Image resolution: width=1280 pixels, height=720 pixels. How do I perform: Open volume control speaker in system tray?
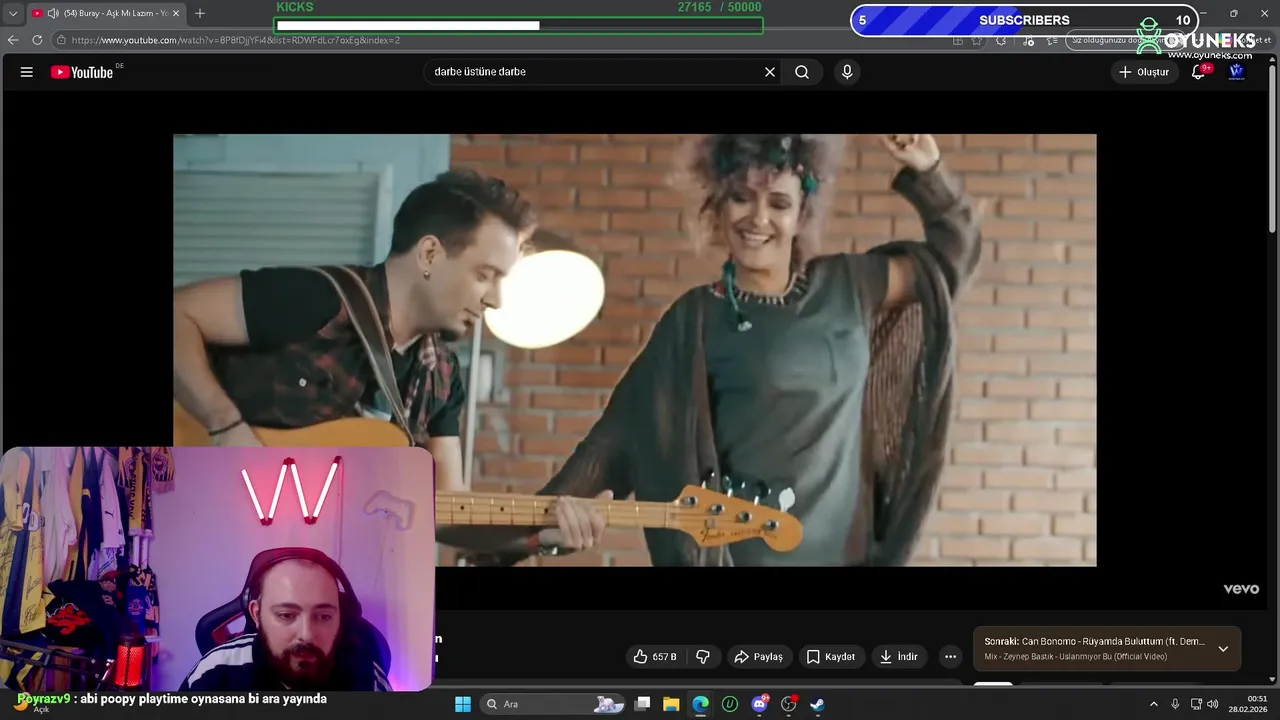pyautogui.click(x=1212, y=704)
